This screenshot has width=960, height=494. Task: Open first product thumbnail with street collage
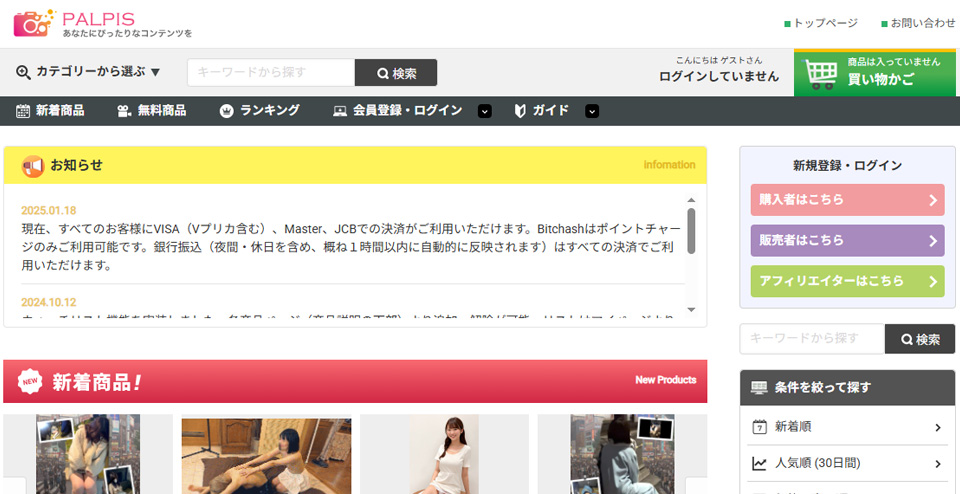click(88, 454)
